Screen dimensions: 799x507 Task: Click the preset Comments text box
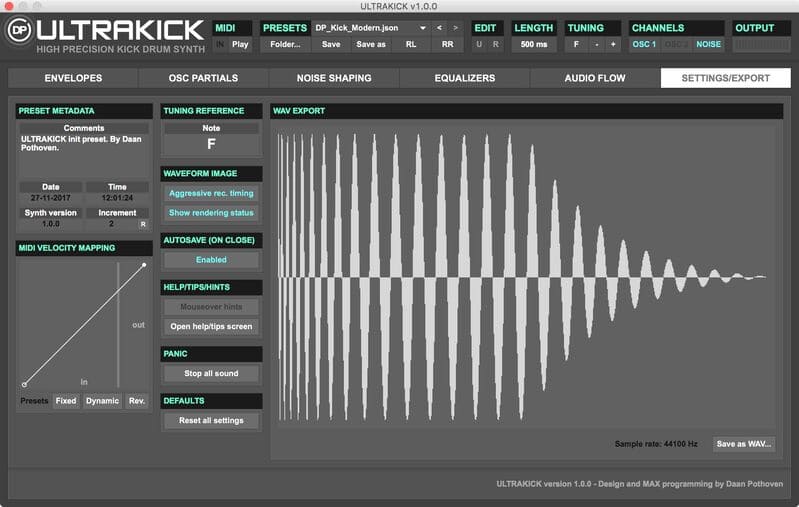coord(84,155)
